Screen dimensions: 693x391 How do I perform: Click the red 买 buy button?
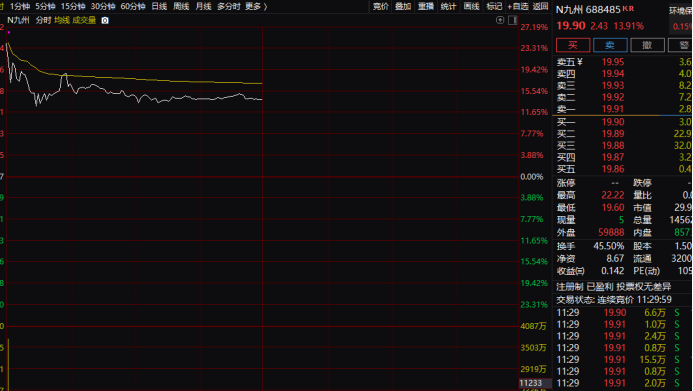(x=573, y=45)
